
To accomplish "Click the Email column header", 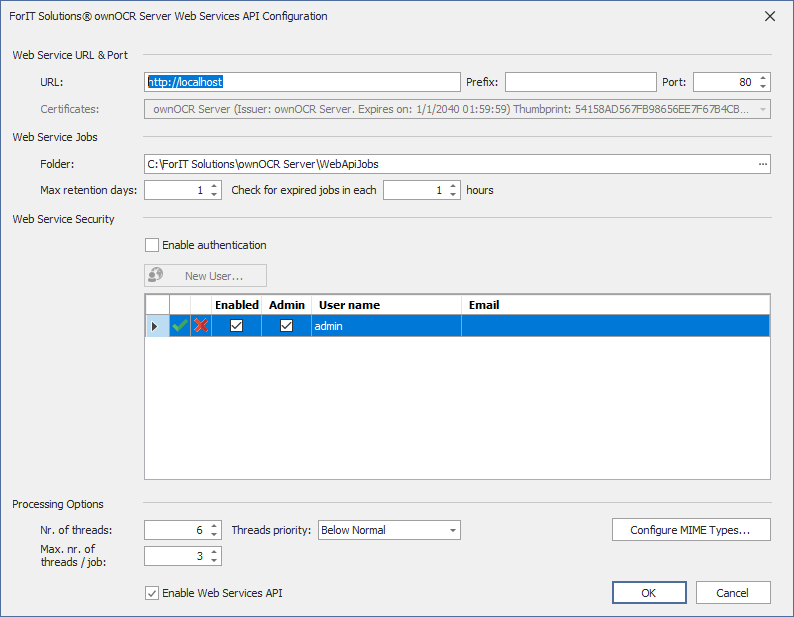I will pos(616,305).
